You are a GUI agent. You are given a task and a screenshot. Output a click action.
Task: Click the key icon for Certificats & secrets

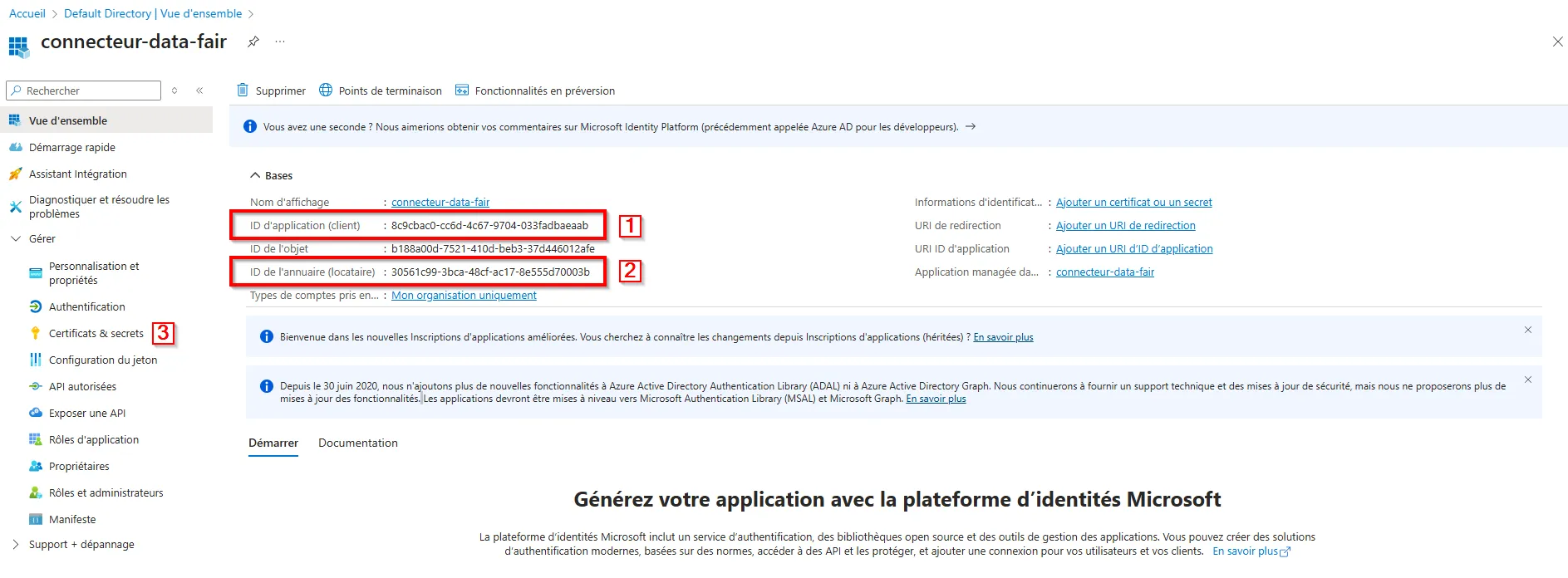35,333
